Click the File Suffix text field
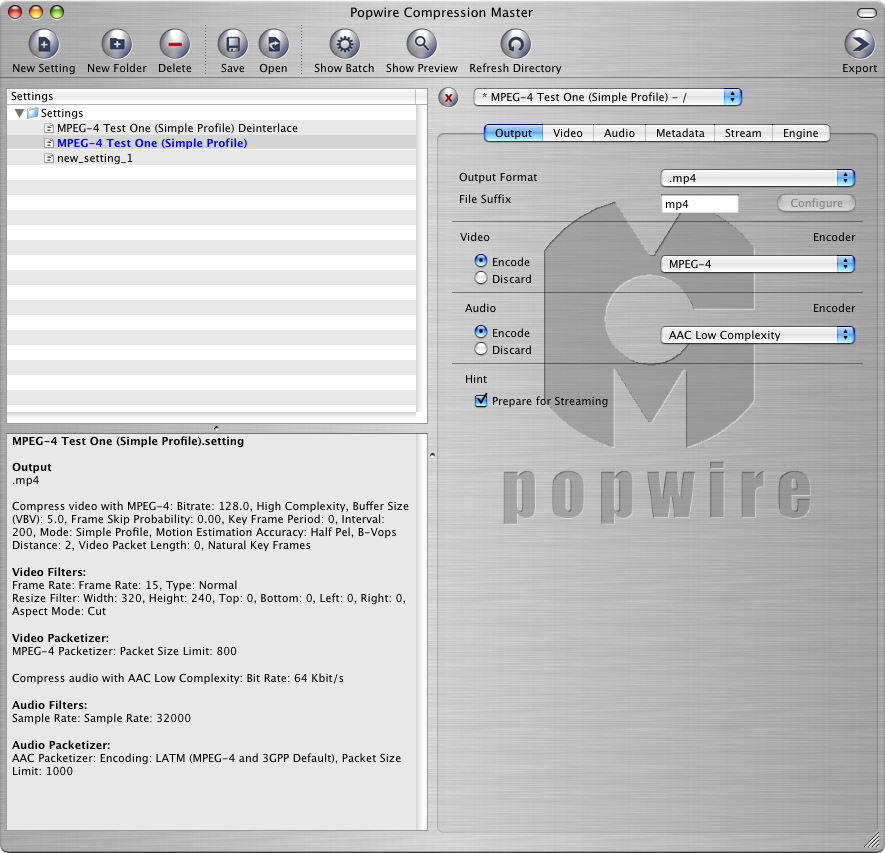 tap(700, 204)
